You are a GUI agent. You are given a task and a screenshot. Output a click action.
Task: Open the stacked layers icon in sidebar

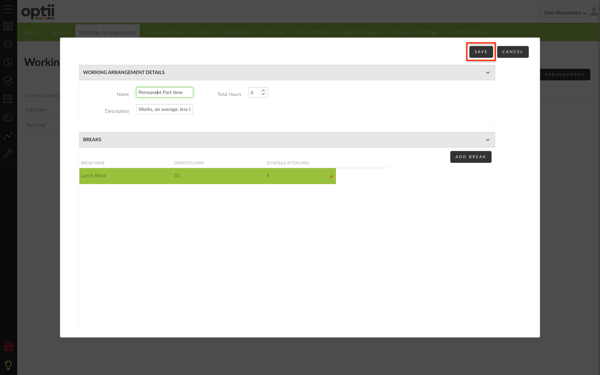click(x=8, y=44)
